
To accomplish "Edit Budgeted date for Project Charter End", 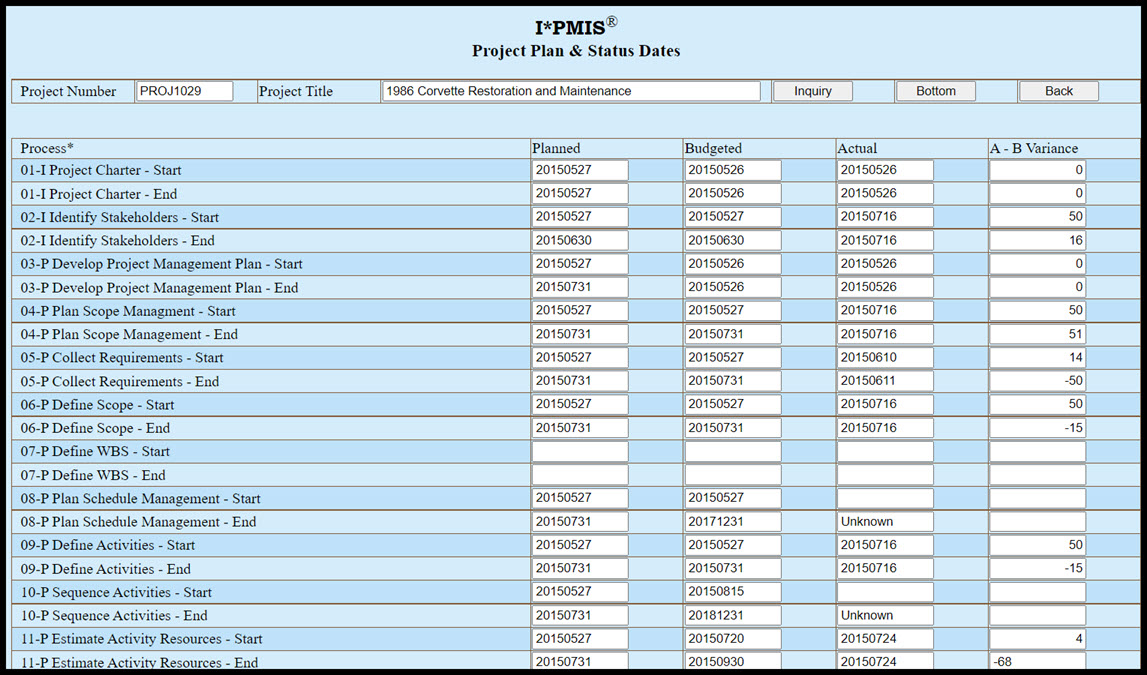I will click(x=733, y=194).
